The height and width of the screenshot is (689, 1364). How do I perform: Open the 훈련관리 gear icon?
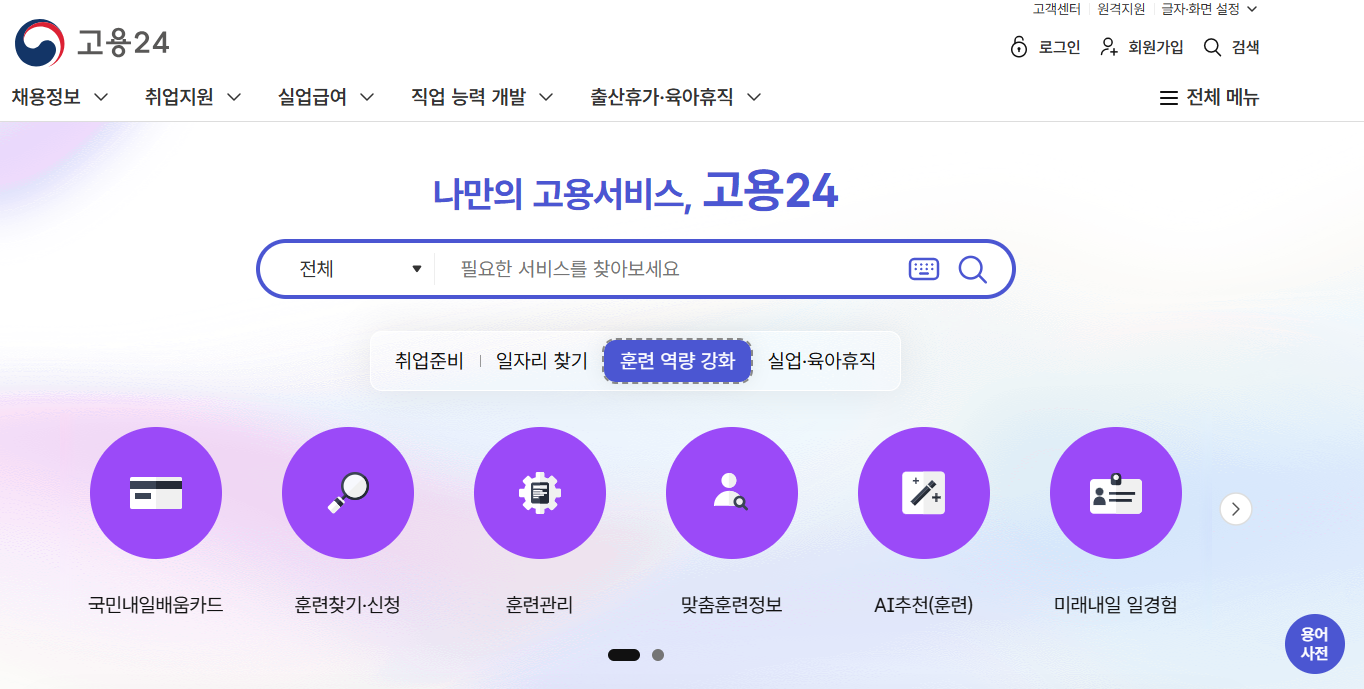(540, 493)
